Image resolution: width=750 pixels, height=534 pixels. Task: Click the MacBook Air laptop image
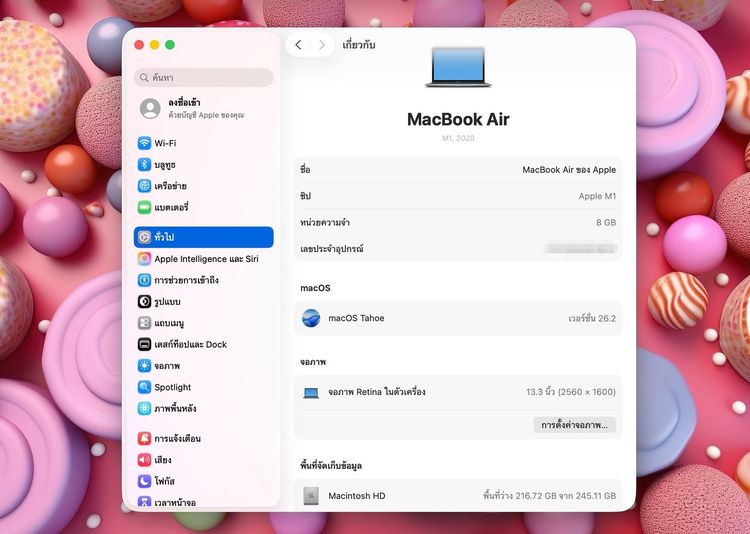pos(458,67)
